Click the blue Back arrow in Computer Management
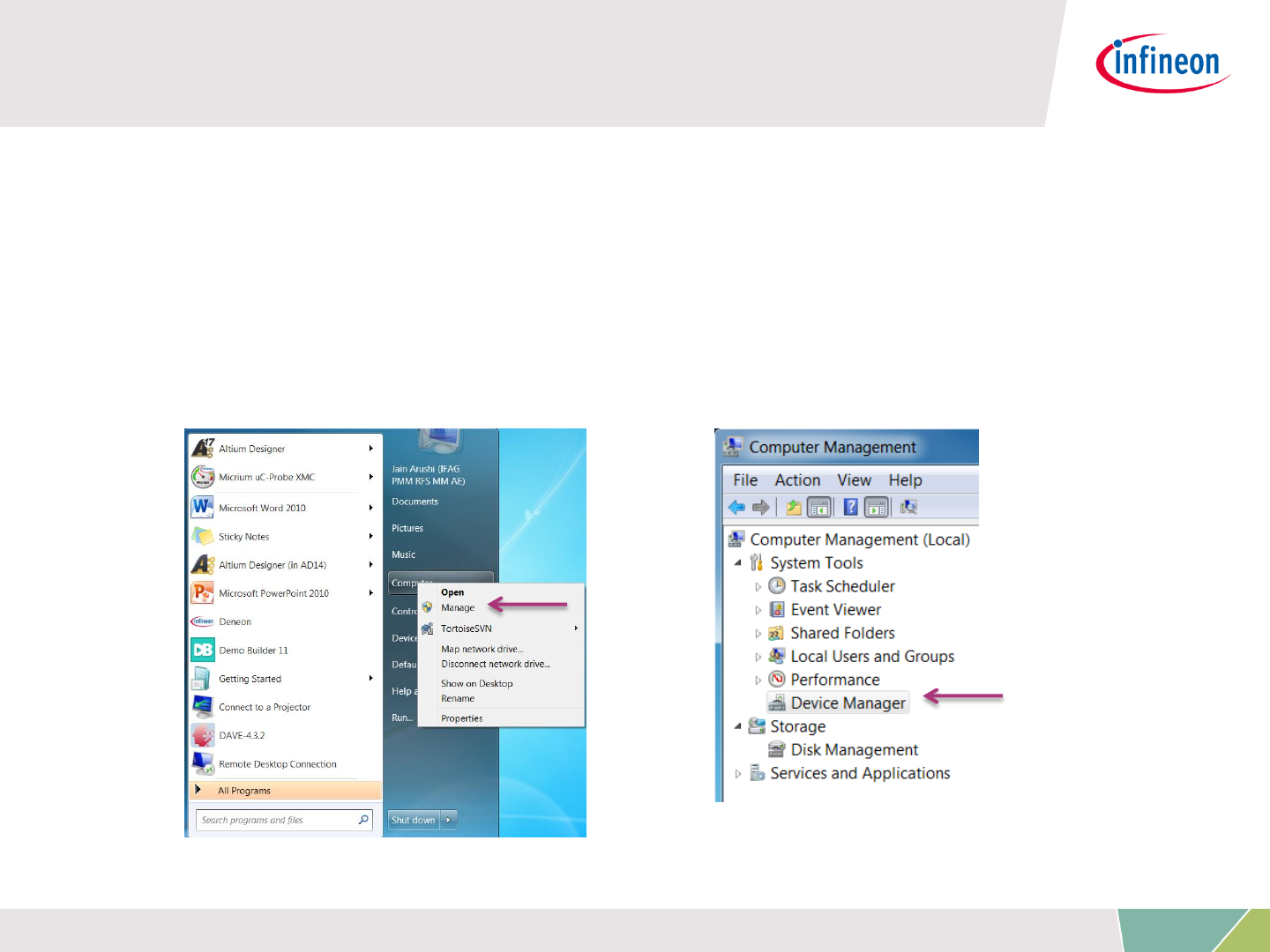The height and width of the screenshot is (952, 1270). [736, 507]
